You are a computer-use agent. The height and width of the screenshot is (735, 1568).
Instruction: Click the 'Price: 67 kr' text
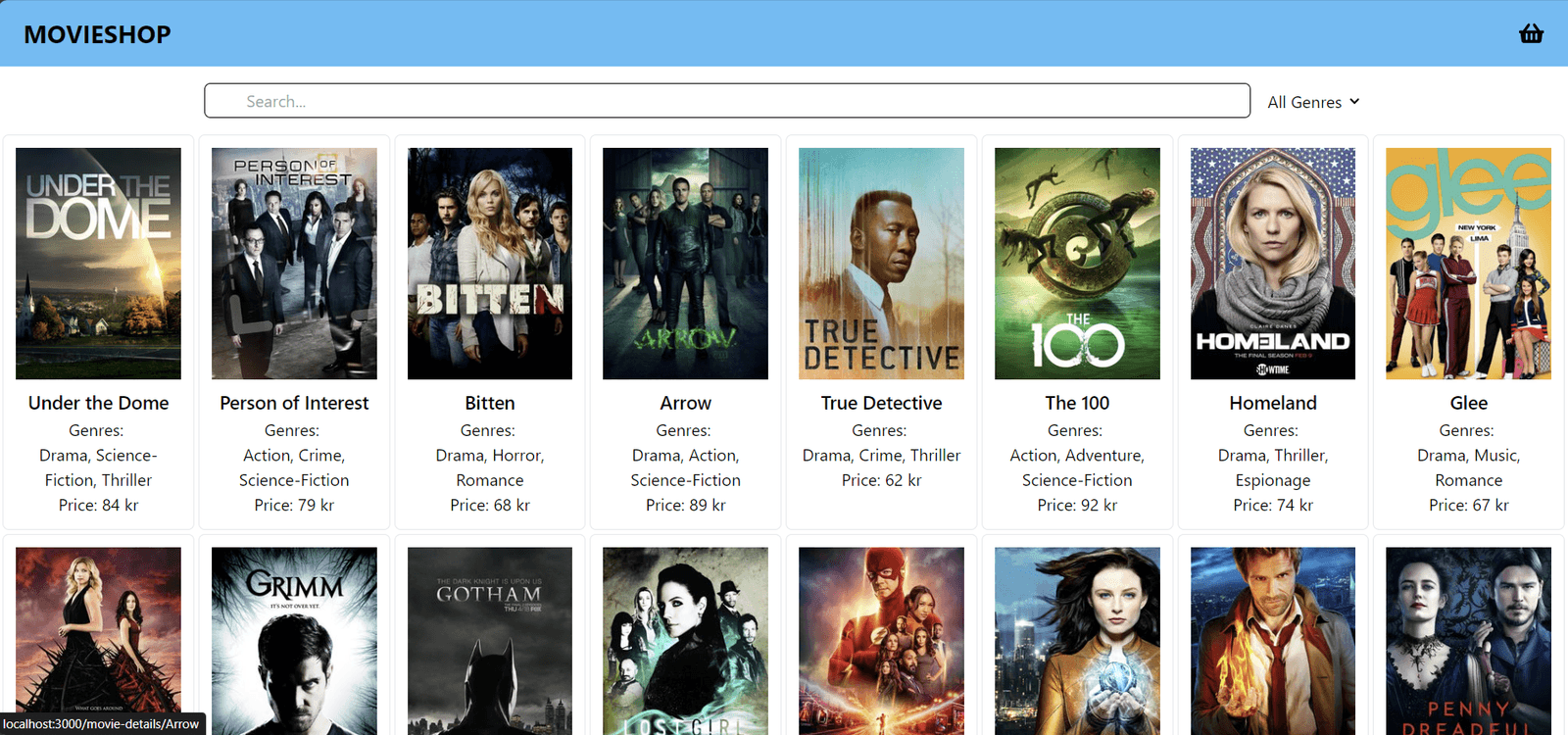click(x=1468, y=506)
